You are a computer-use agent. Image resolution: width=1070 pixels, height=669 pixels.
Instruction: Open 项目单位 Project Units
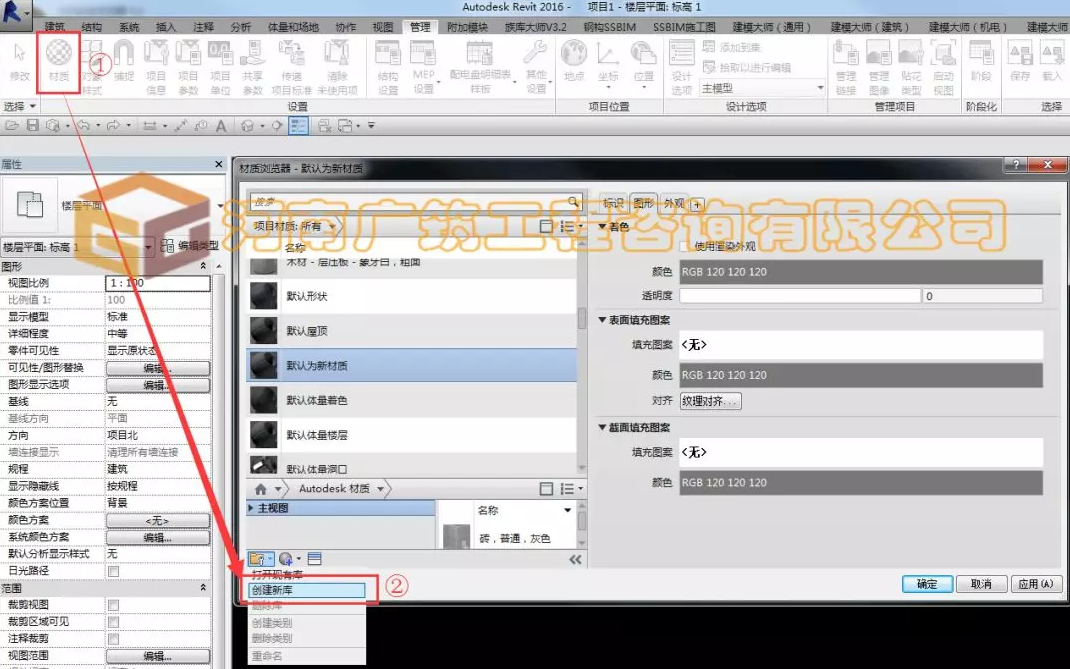pyautogui.click(x=220, y=67)
